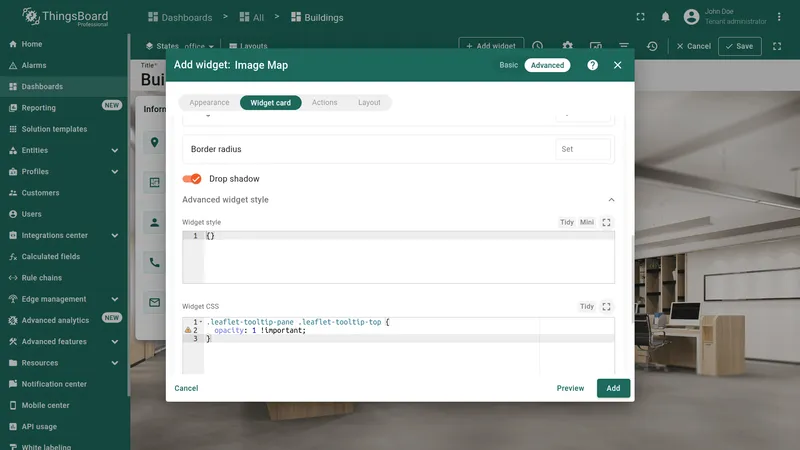Image resolution: width=800 pixels, height=450 pixels.
Task: Close the Add widget dialog
Action: [617, 65]
